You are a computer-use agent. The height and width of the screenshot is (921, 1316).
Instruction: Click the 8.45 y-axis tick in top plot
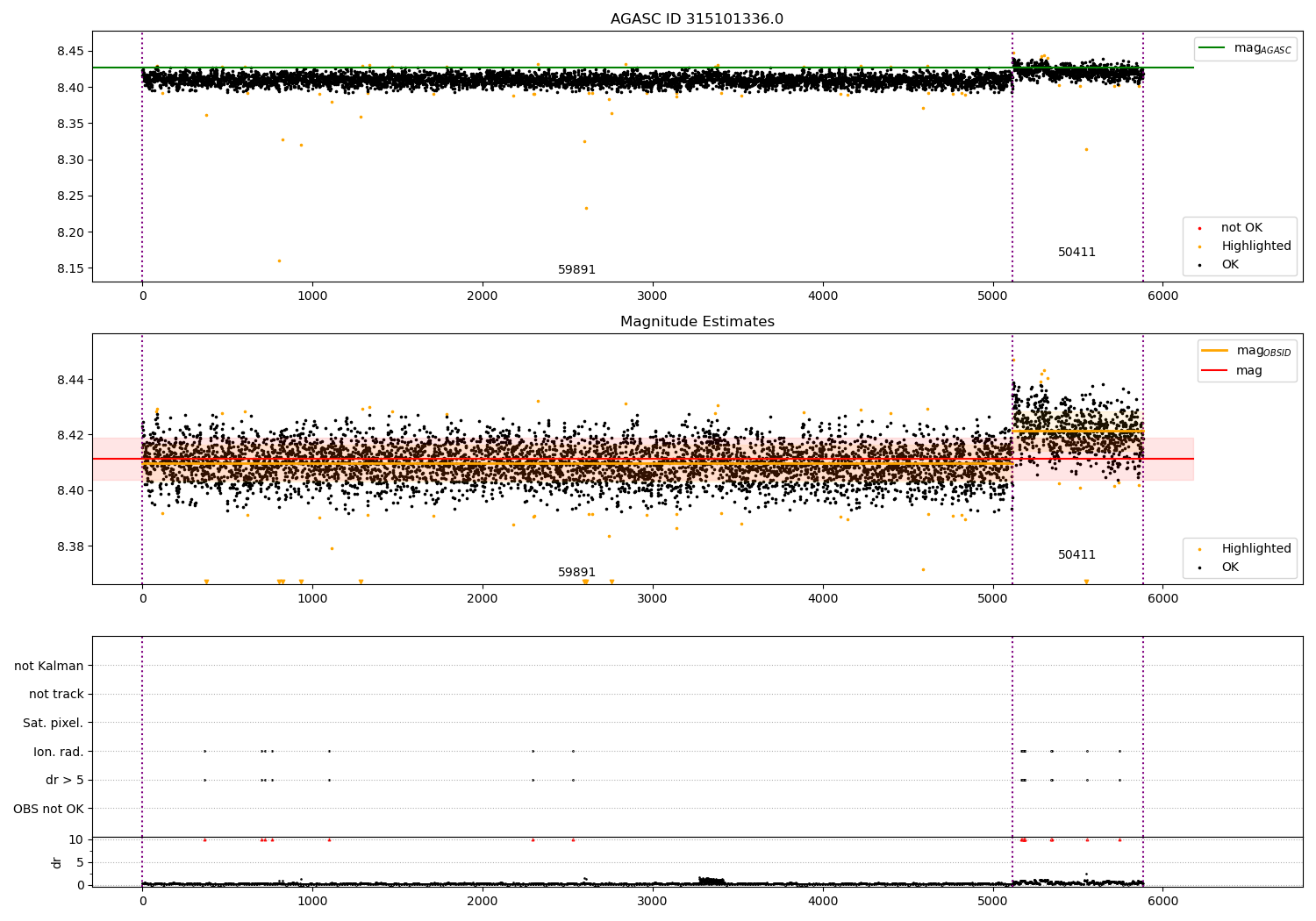[70, 52]
